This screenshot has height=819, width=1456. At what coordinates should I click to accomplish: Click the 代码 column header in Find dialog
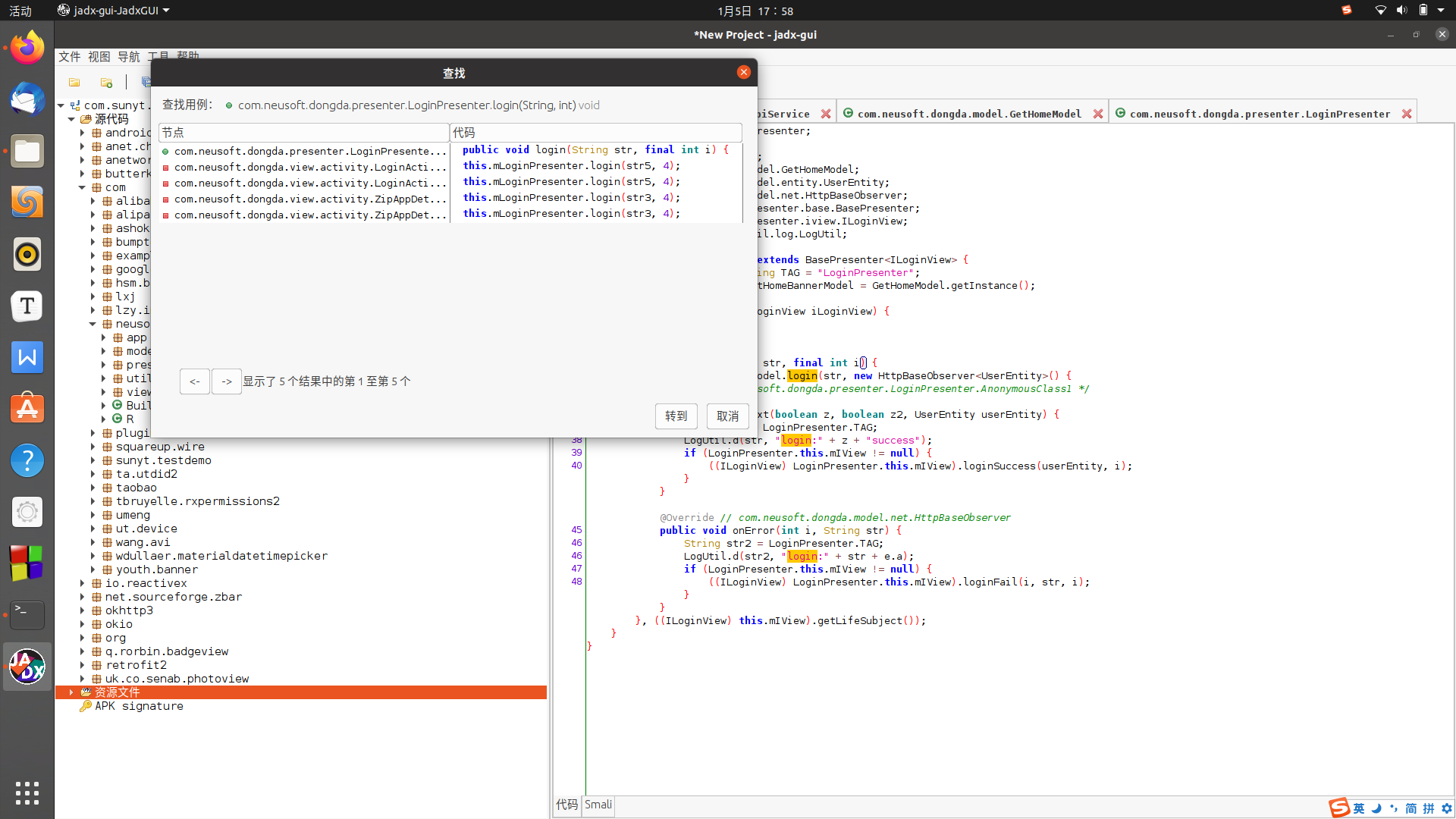[x=596, y=133]
